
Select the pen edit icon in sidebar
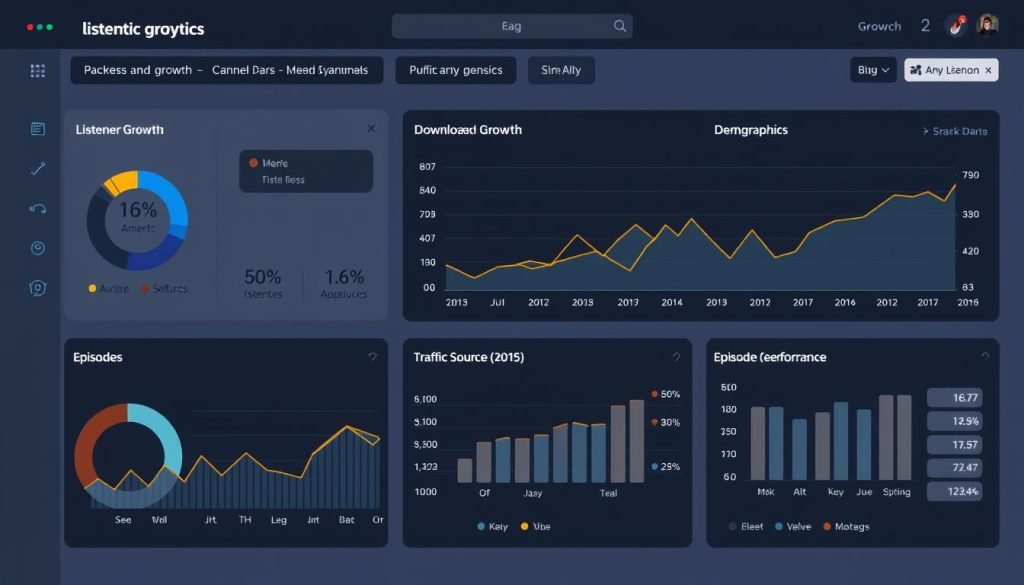tap(38, 168)
